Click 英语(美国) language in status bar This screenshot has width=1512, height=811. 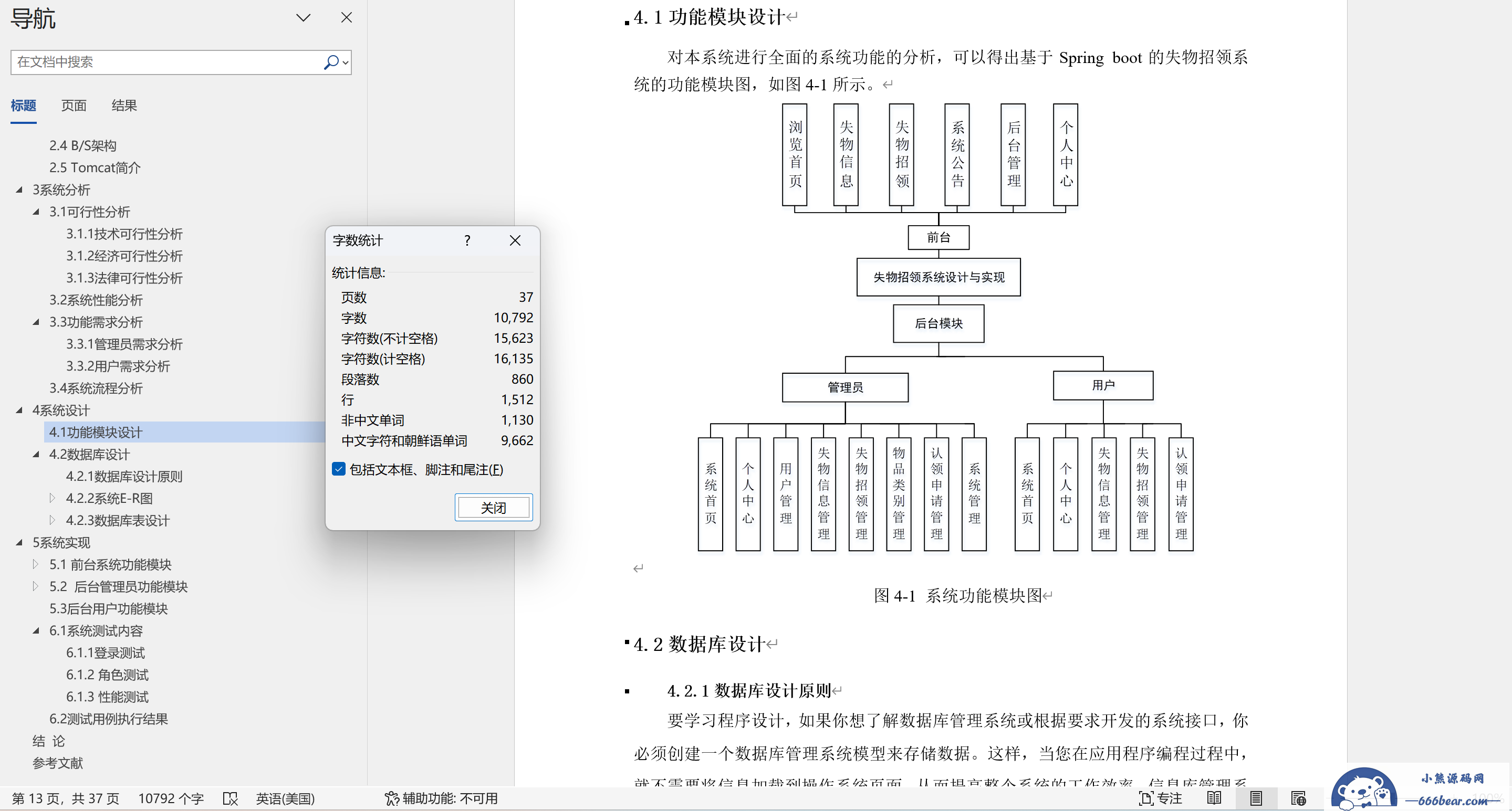(x=285, y=799)
